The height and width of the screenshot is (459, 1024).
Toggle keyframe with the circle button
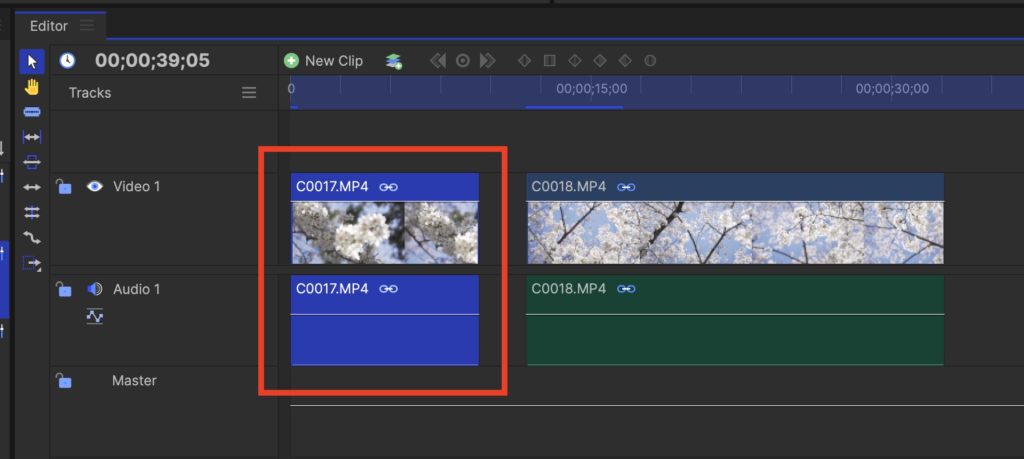(463, 61)
